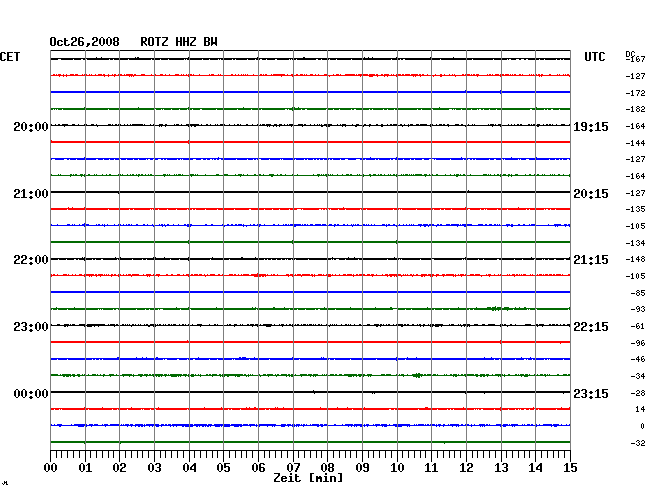Select the station code ROTZ

coord(154,42)
